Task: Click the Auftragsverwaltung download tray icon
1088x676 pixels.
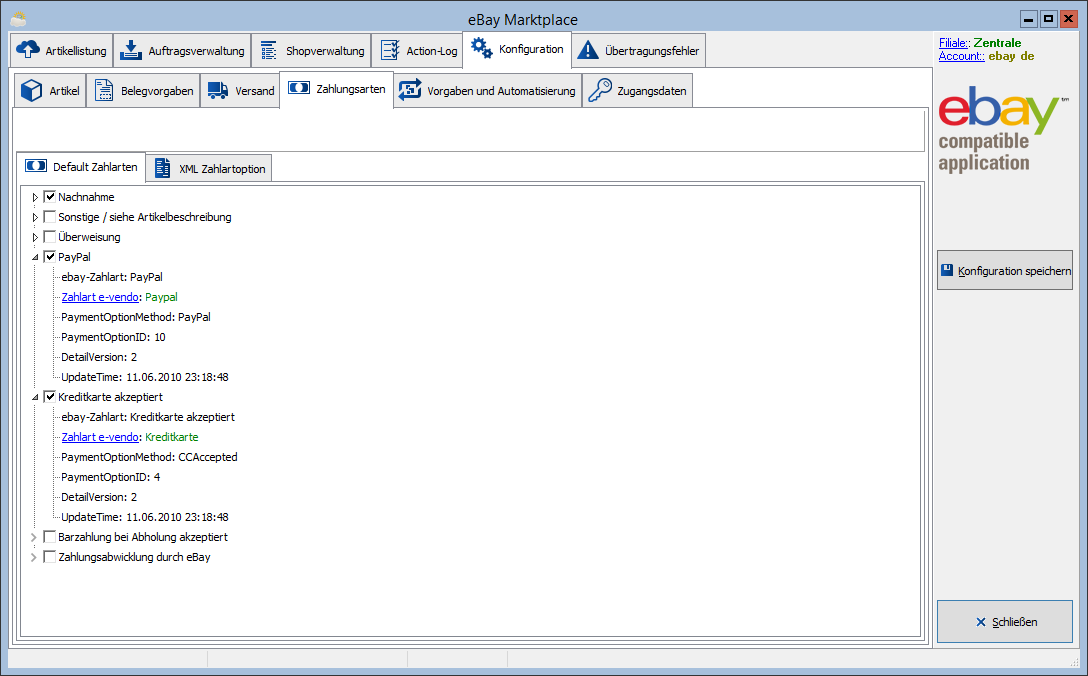Action: point(130,50)
